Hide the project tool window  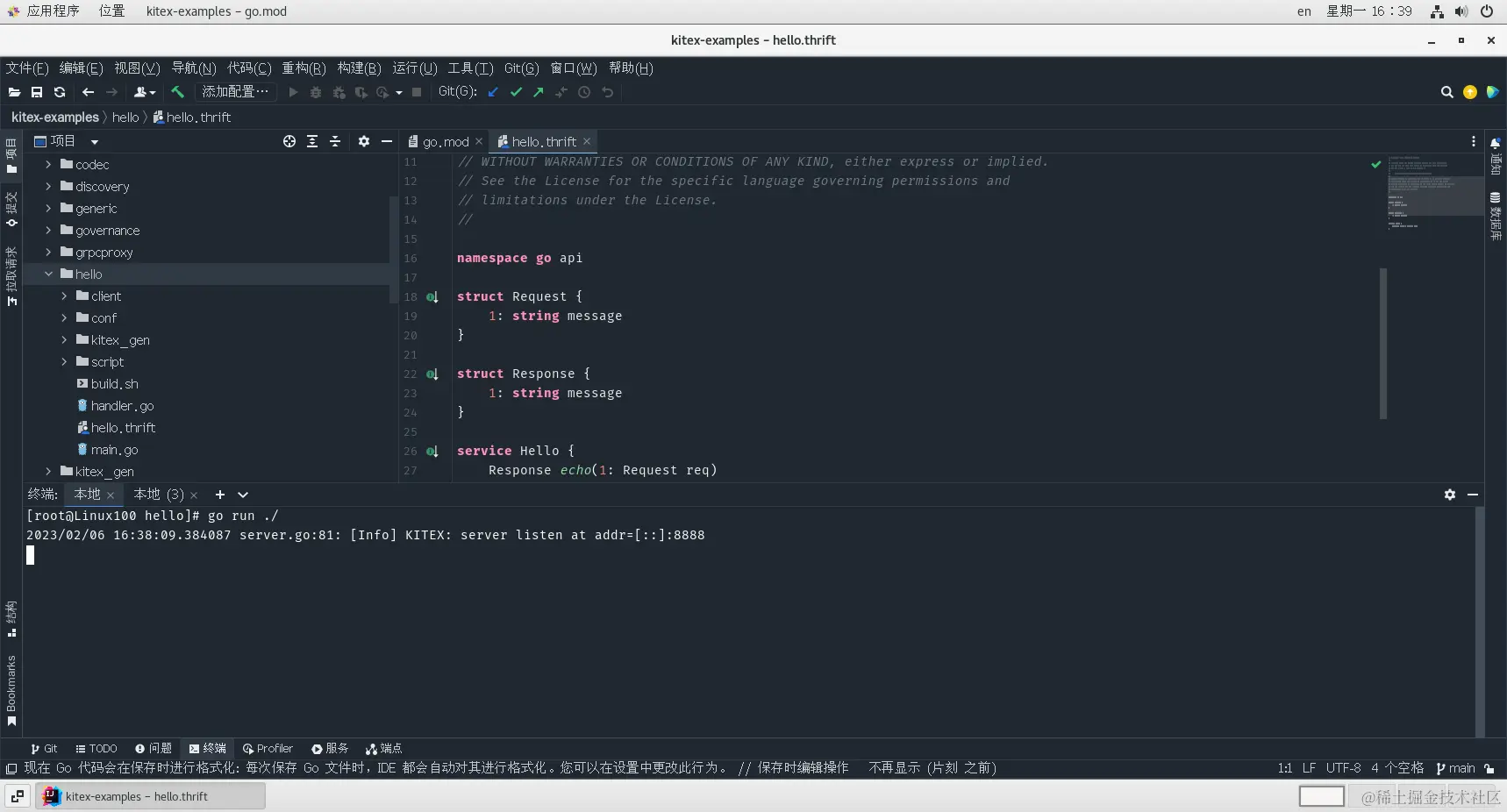click(387, 141)
